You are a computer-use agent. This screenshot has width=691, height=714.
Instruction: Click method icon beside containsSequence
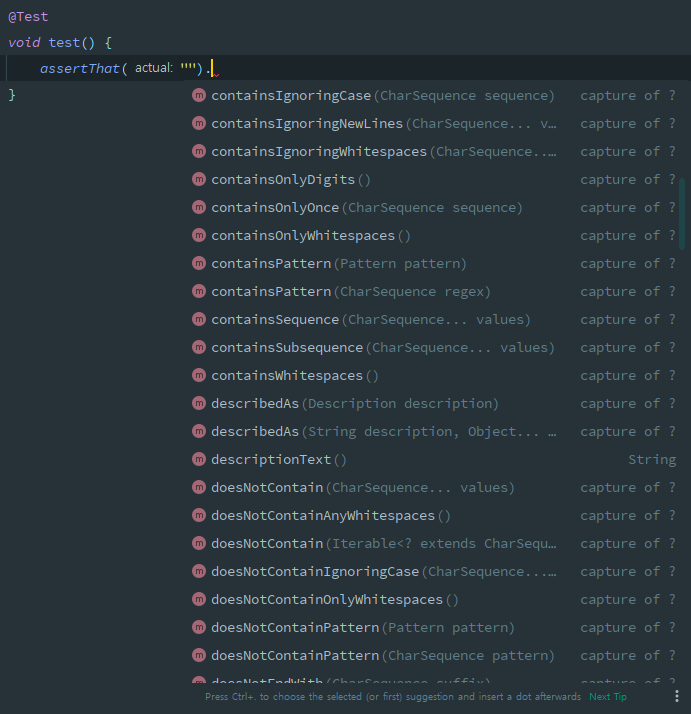click(199, 320)
